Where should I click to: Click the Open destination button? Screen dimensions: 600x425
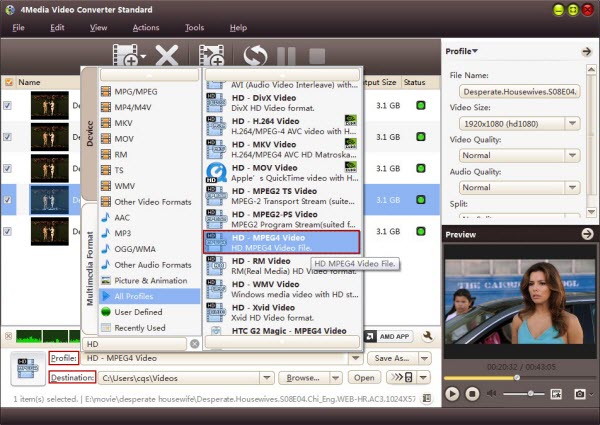(x=365, y=378)
